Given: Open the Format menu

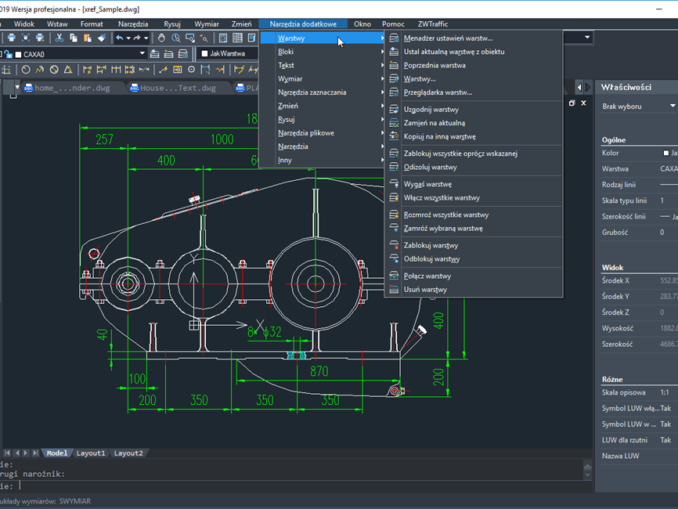Looking at the screenshot, I should tap(92, 24).
